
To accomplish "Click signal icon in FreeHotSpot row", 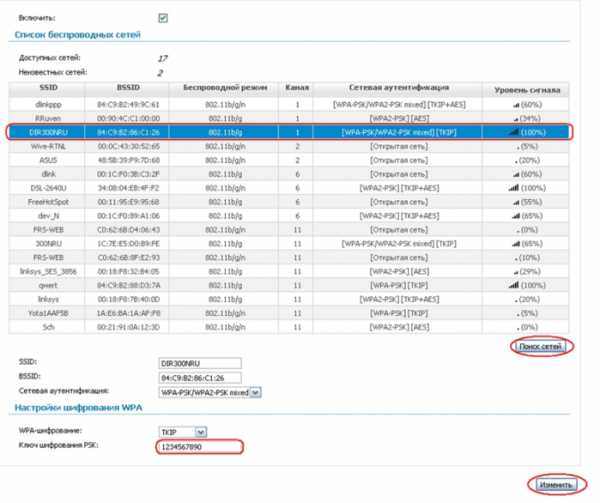I will (x=516, y=201).
